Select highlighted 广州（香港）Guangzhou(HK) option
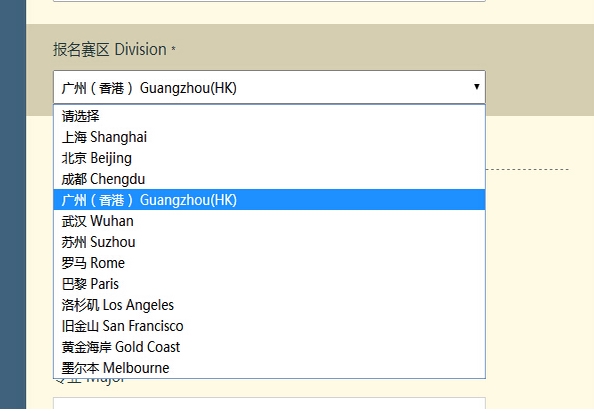 pyautogui.click(x=269, y=200)
